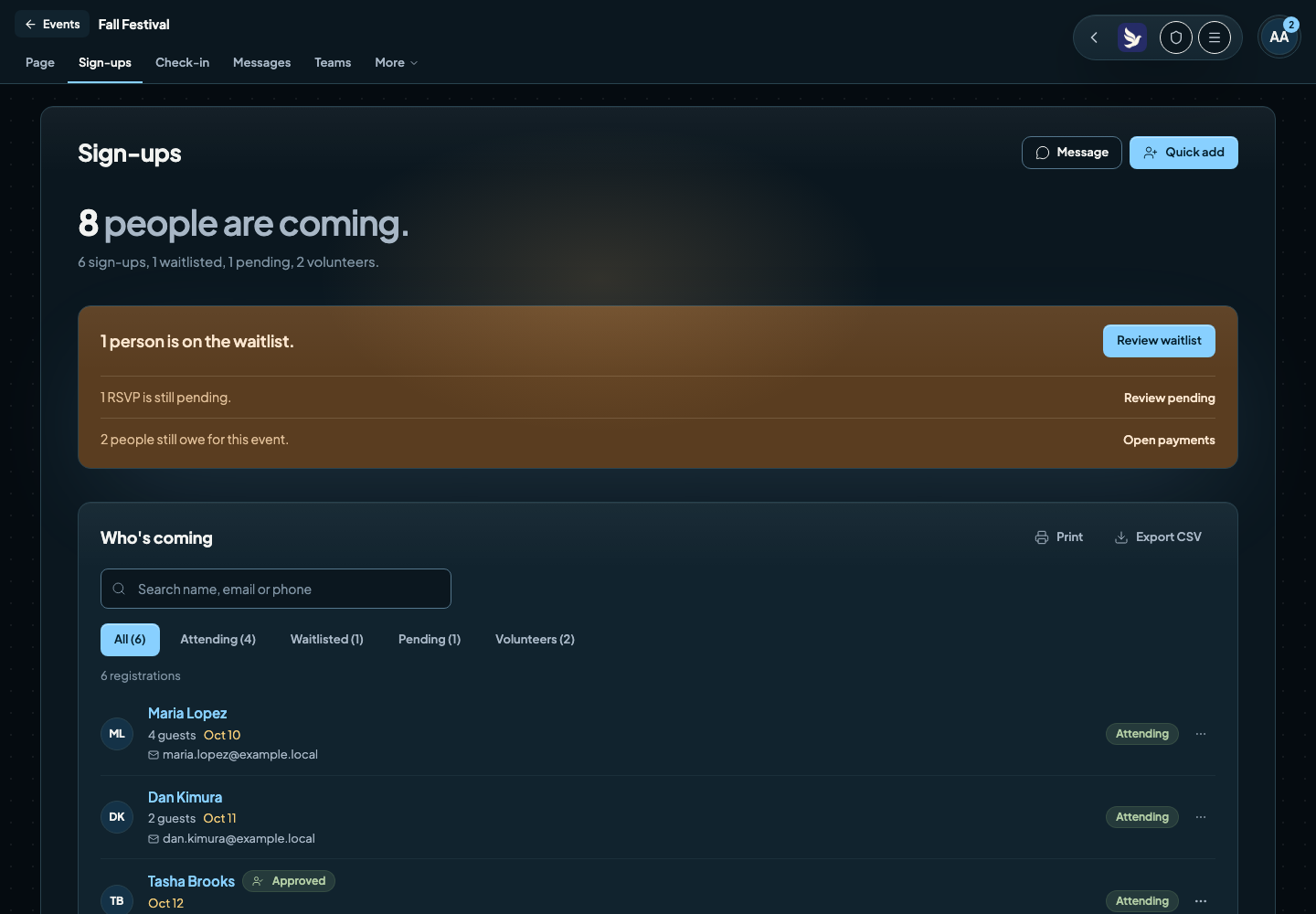Open the Teams tab
The width and height of the screenshot is (1316, 914).
[333, 63]
